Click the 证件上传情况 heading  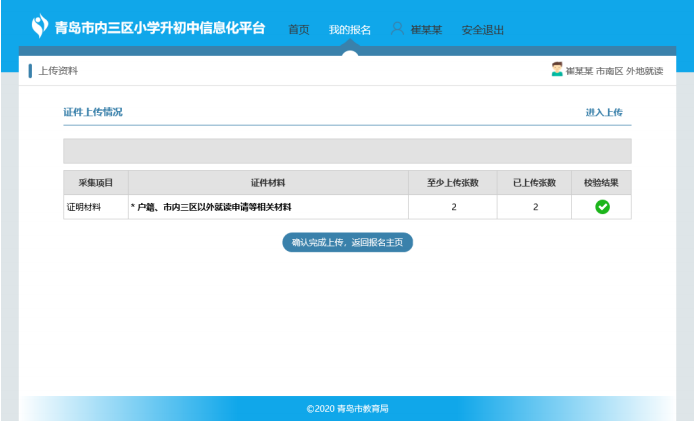point(93,112)
